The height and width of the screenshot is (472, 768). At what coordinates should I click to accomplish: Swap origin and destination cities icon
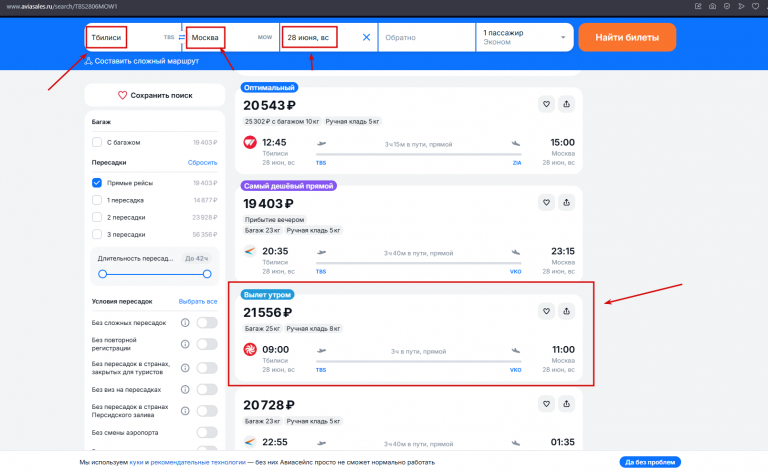coord(182,37)
